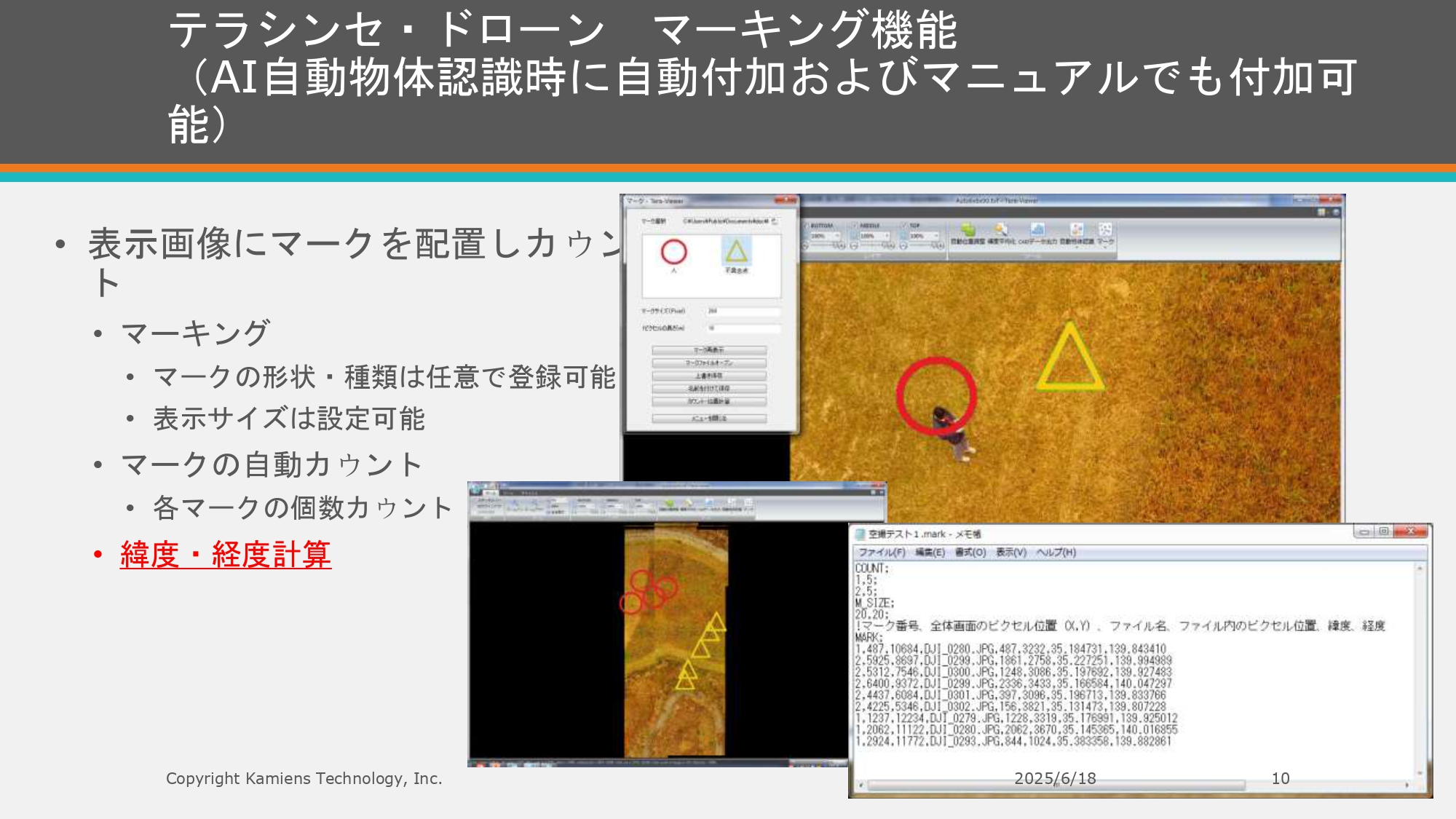This screenshot has width=1456, height=819.
Task: Select the red circle mark type
Action: coord(673,252)
